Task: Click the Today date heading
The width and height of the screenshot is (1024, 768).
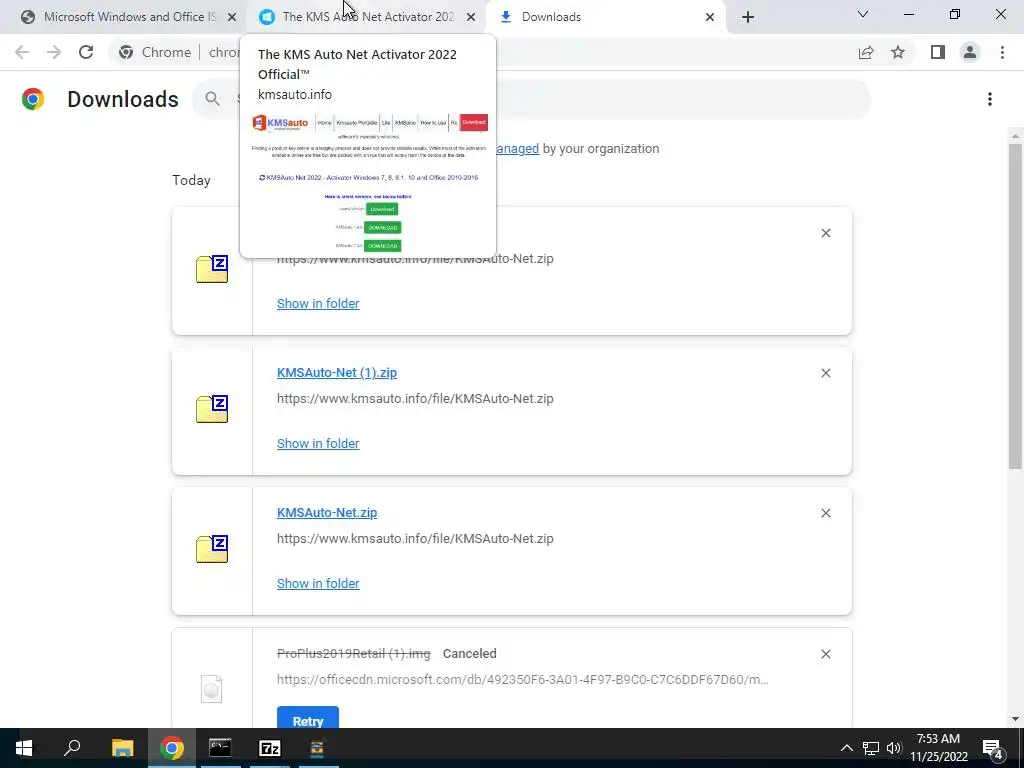Action: 191,180
